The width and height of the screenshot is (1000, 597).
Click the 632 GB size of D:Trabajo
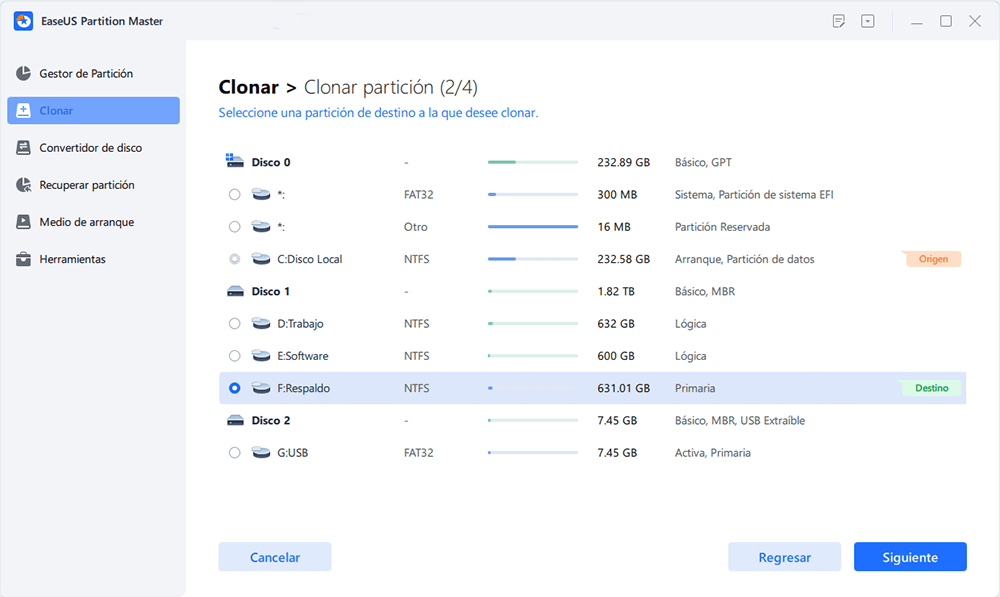point(616,323)
